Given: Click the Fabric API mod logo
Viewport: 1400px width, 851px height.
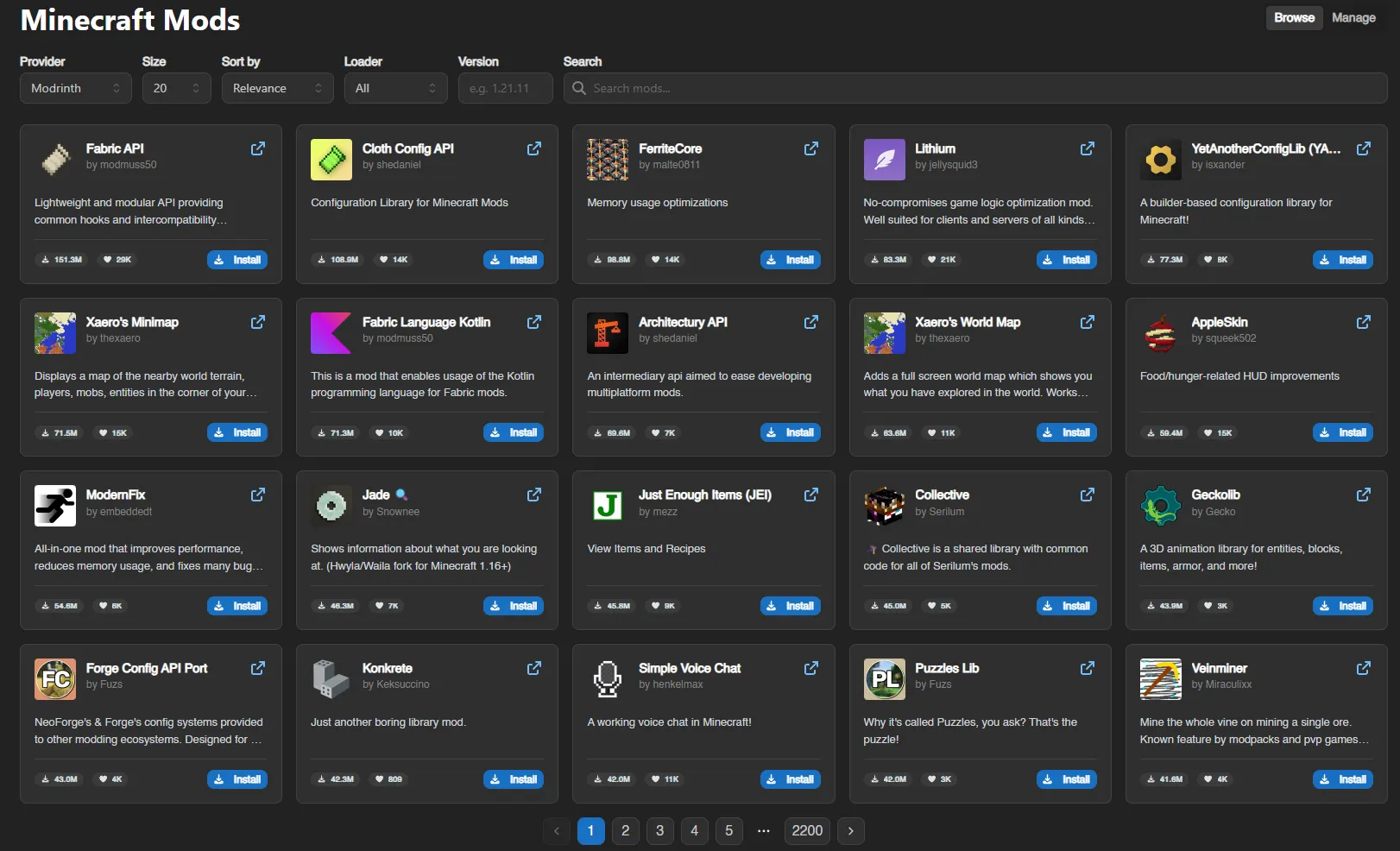Looking at the screenshot, I should click(x=55, y=160).
